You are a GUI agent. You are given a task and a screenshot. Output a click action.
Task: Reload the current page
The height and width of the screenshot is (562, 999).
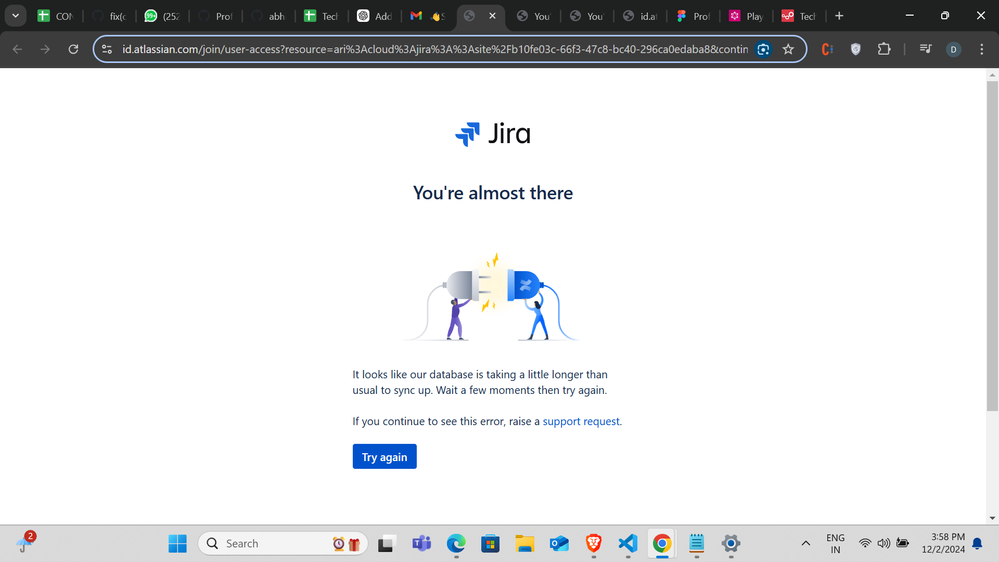(x=73, y=49)
